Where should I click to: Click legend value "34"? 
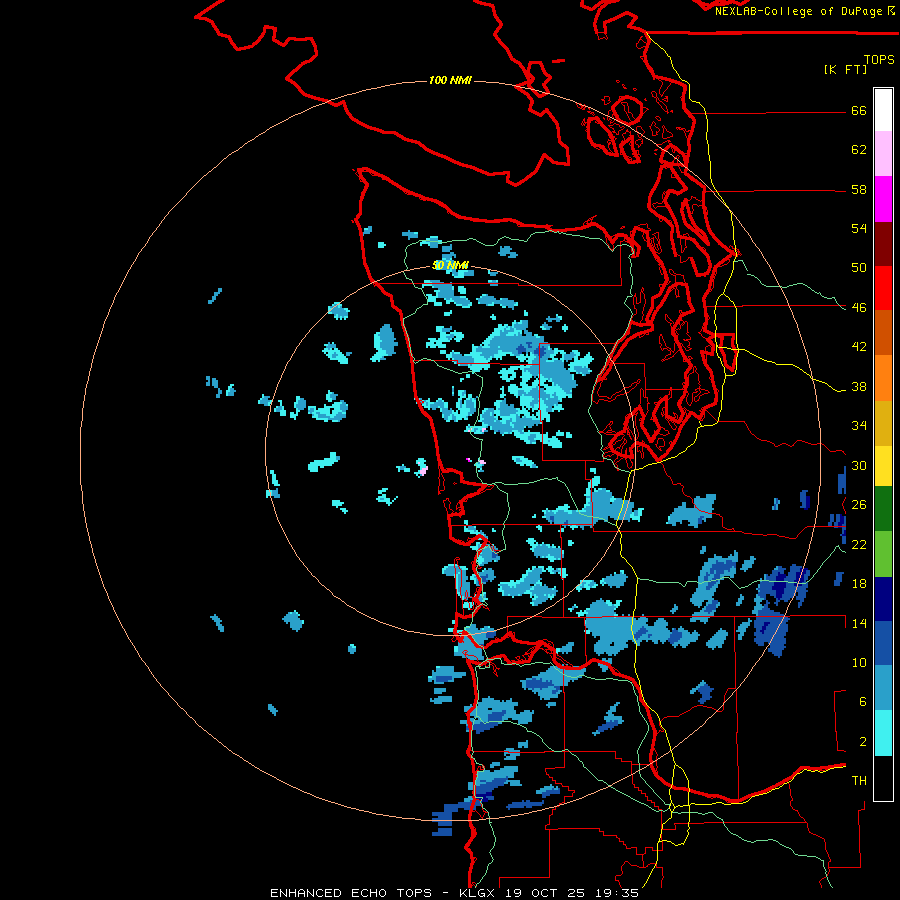[859, 426]
